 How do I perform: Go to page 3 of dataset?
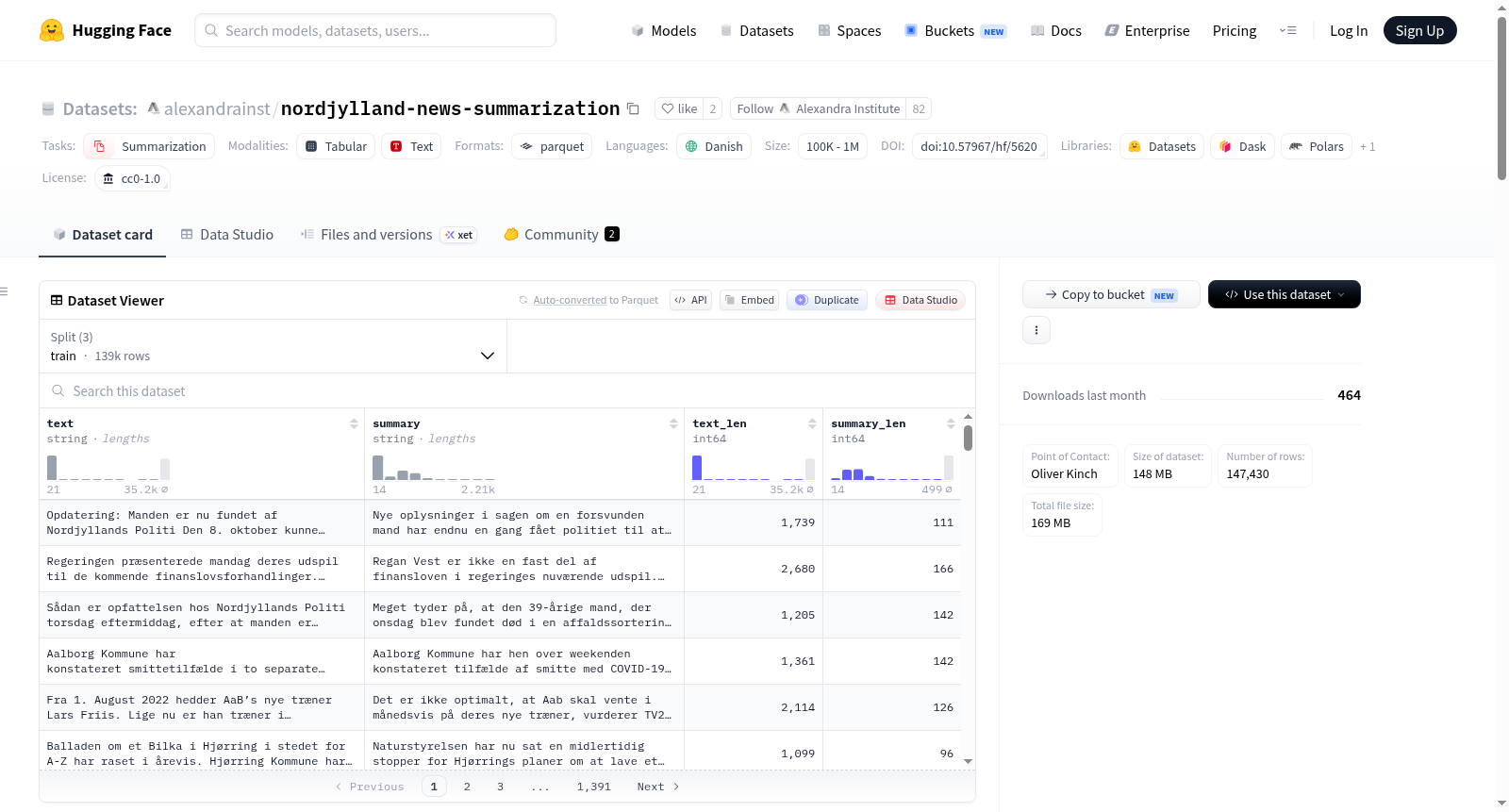500,787
